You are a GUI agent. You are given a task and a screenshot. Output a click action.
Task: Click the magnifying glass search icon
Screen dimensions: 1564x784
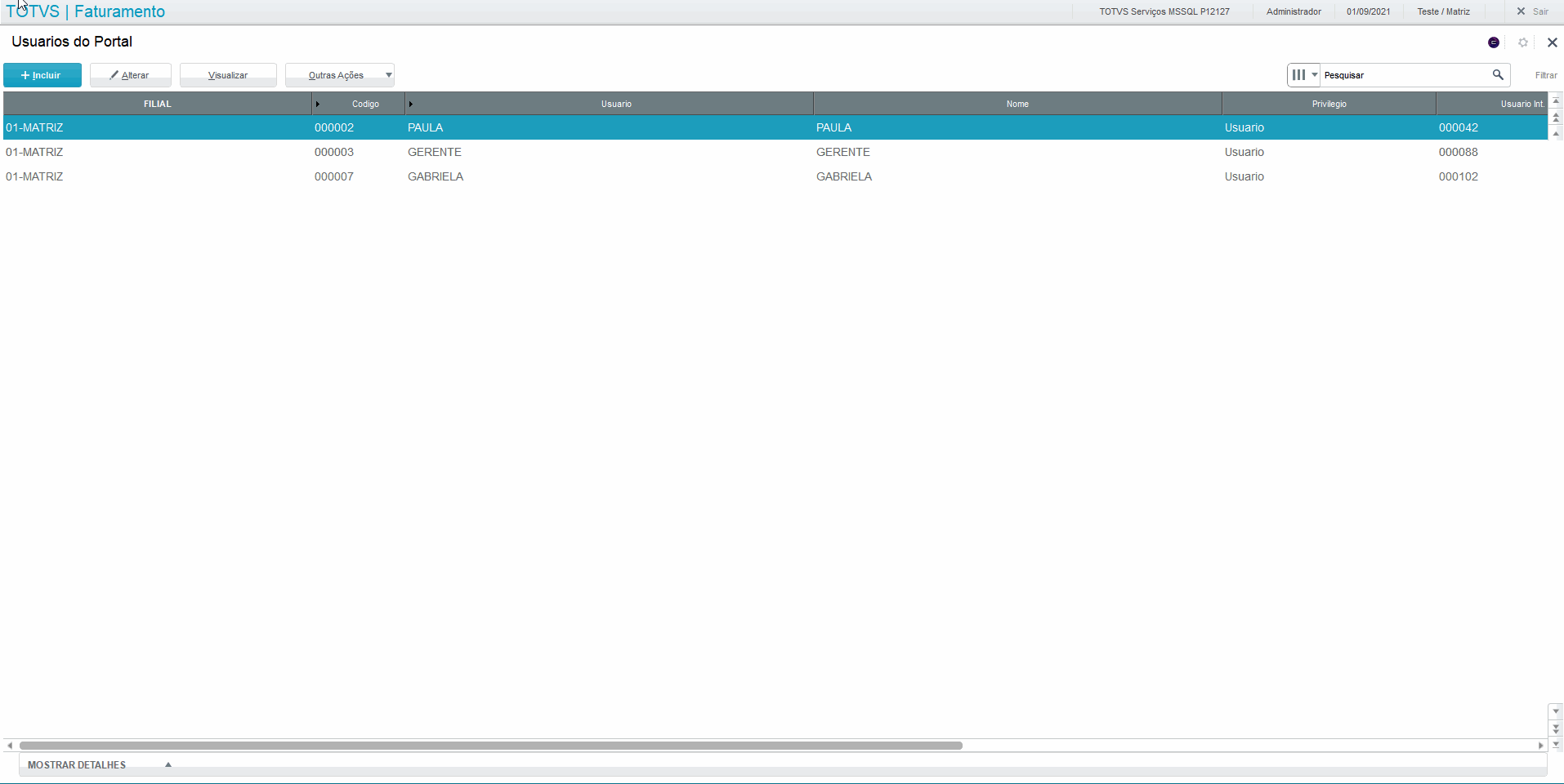[1498, 75]
